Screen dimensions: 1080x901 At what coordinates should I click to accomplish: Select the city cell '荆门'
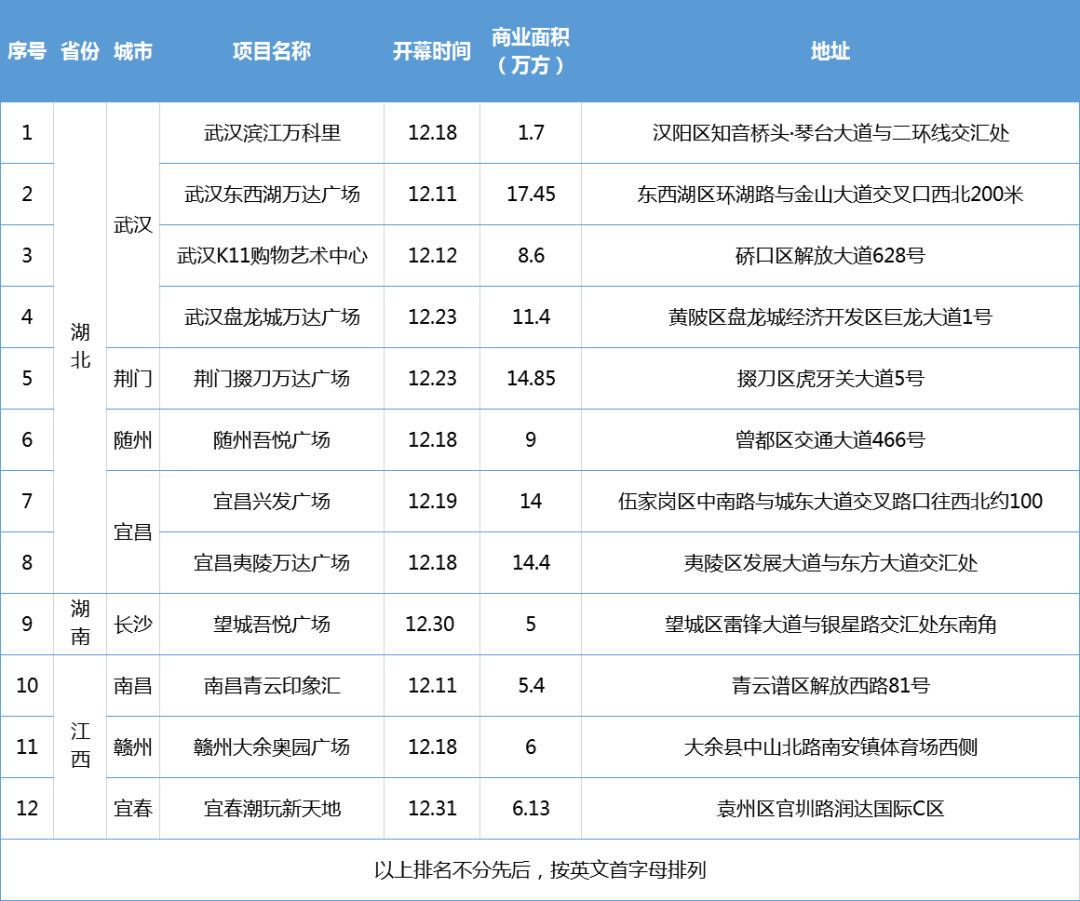tap(133, 378)
